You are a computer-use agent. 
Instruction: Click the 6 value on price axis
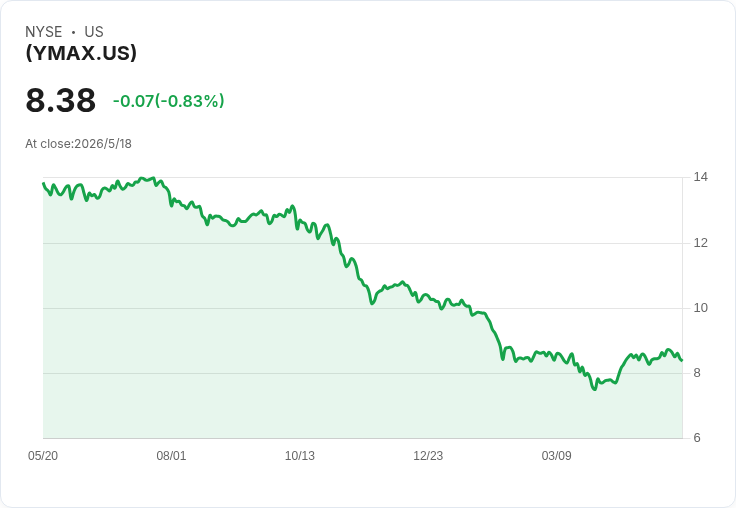click(697, 438)
